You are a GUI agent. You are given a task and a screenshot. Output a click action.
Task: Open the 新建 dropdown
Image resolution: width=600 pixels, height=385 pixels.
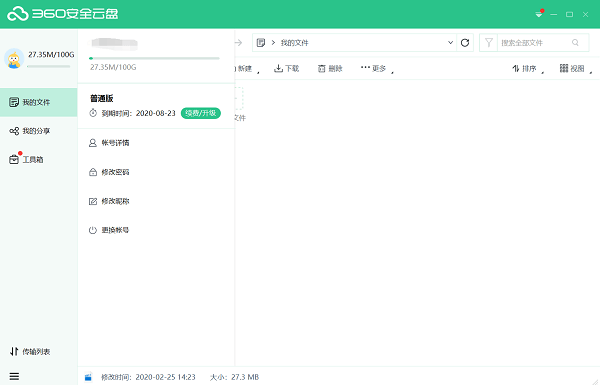248,69
